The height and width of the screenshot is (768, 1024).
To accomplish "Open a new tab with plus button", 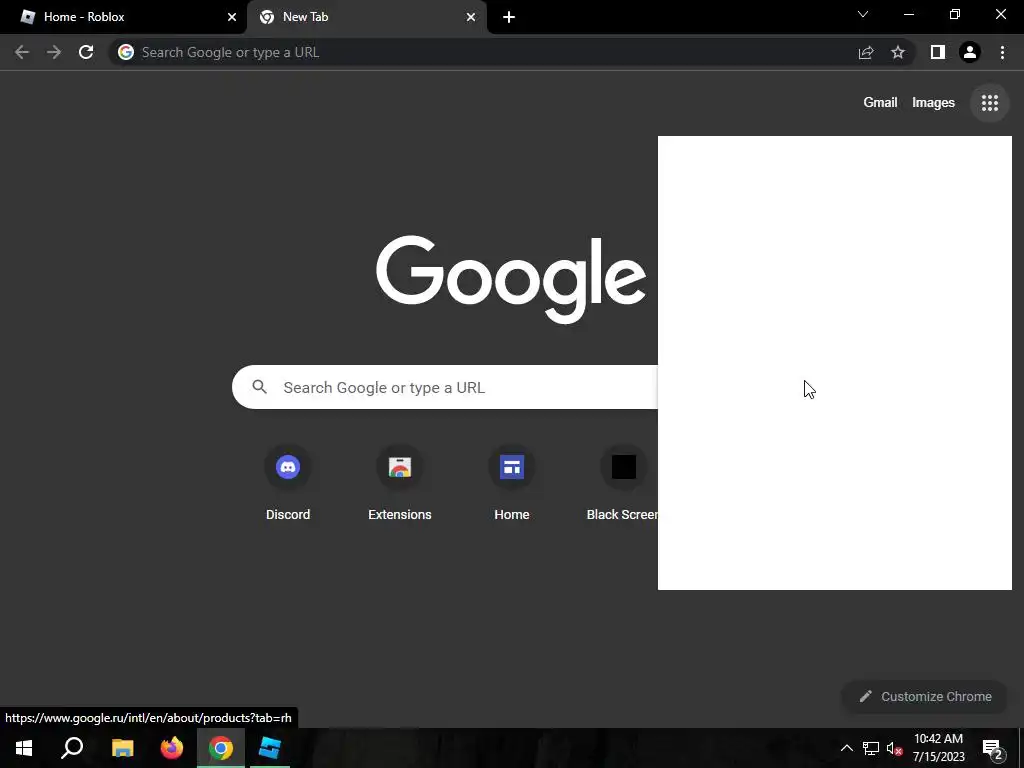I will pos(509,17).
